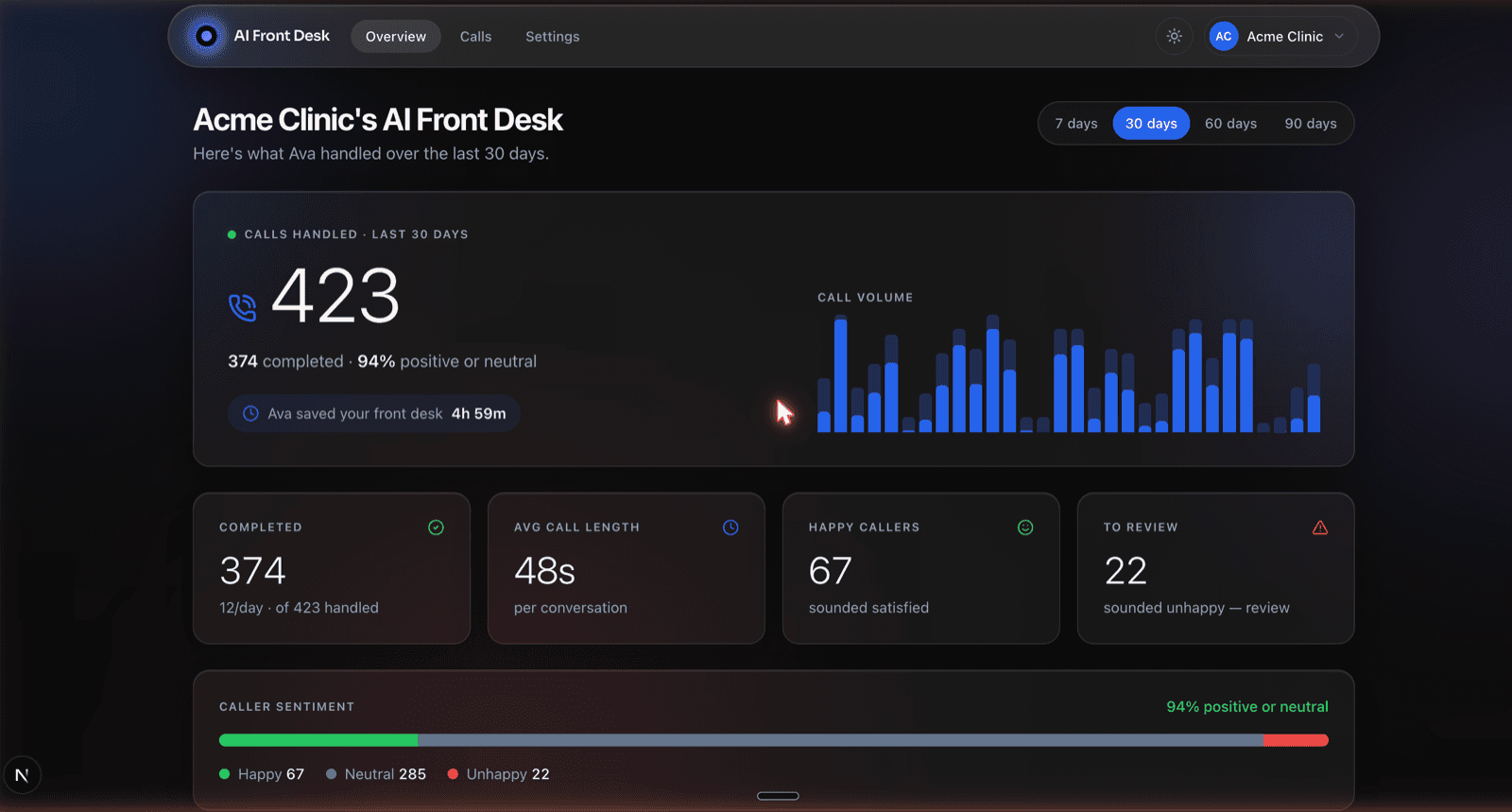Select the 7 days range
This screenshot has height=812, width=1512.
point(1076,123)
